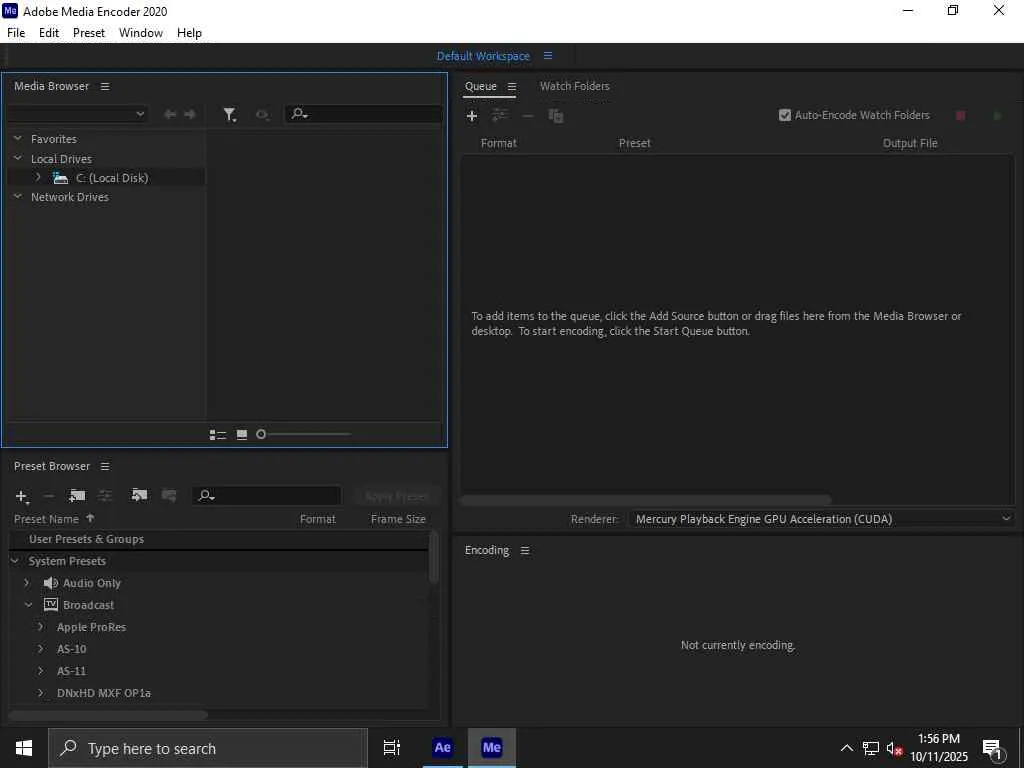Click Delete Preset minus icon
The width and height of the screenshot is (1024, 768).
(x=48, y=496)
